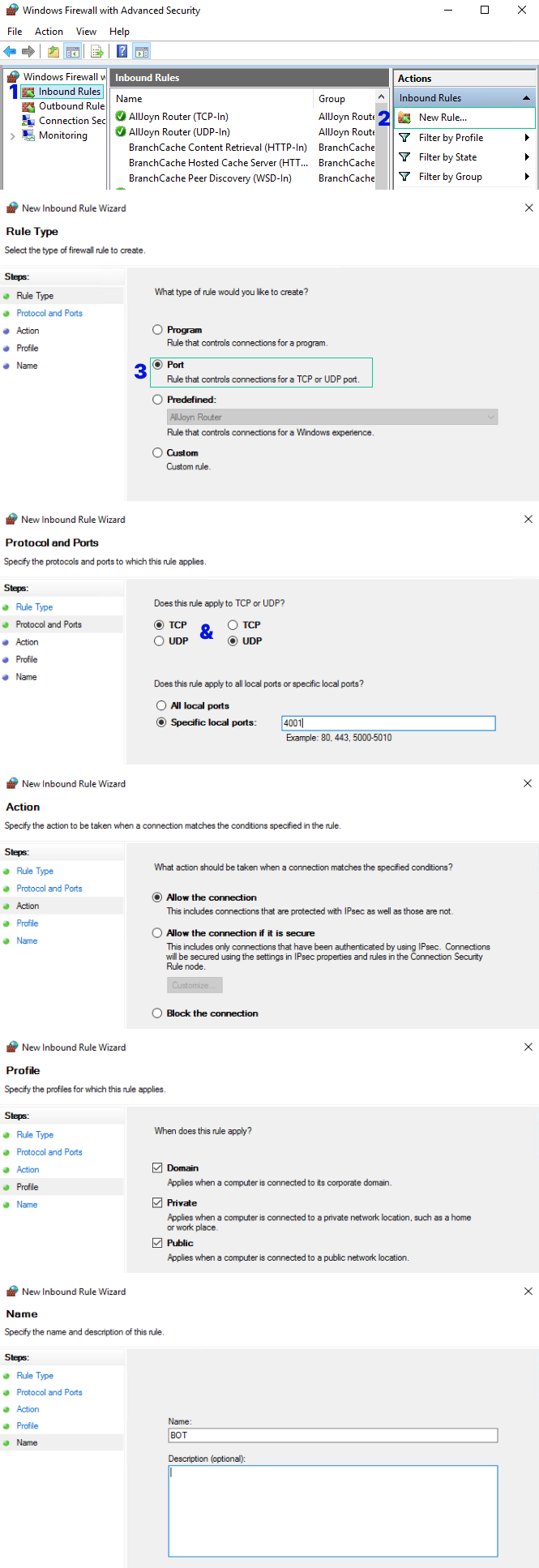Click the Description (optional) text area

pyautogui.click(x=333, y=1510)
